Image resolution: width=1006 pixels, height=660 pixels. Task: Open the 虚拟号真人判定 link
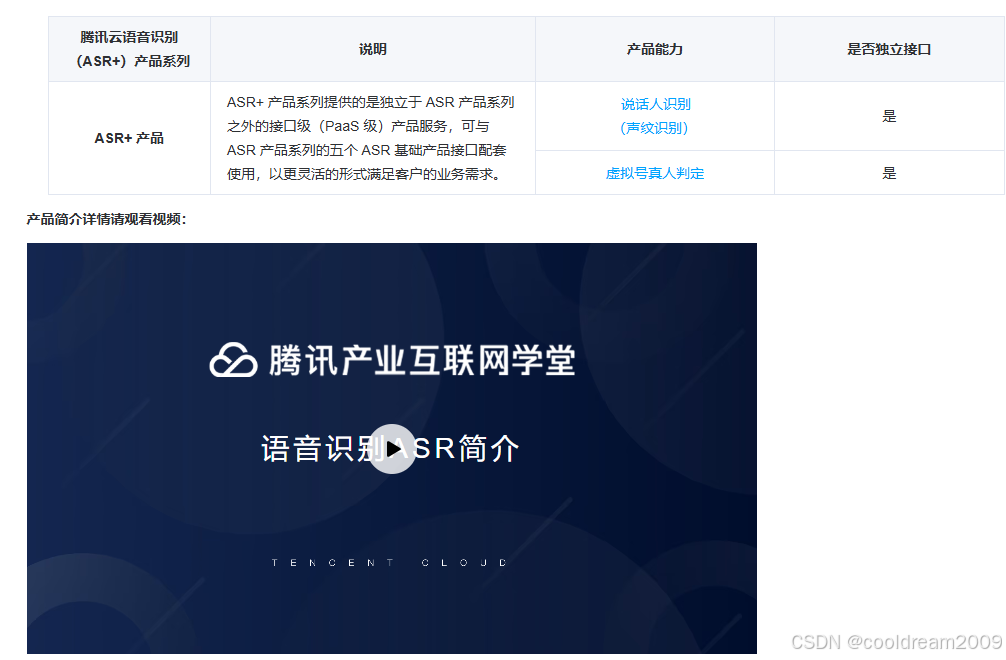655,173
